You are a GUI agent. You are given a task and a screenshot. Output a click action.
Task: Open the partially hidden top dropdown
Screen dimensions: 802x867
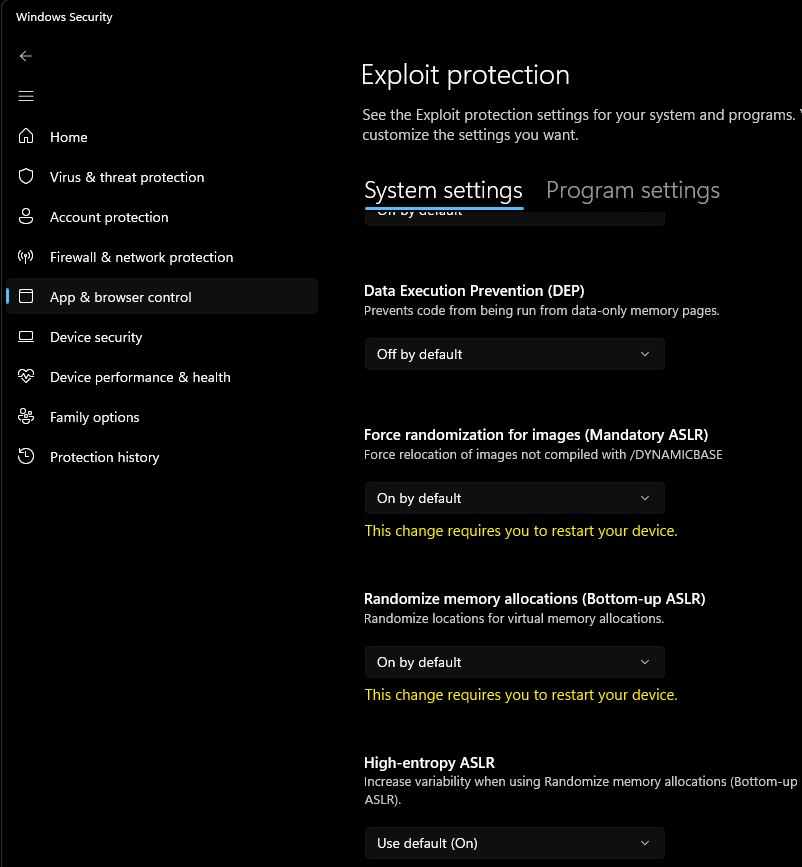click(514, 217)
